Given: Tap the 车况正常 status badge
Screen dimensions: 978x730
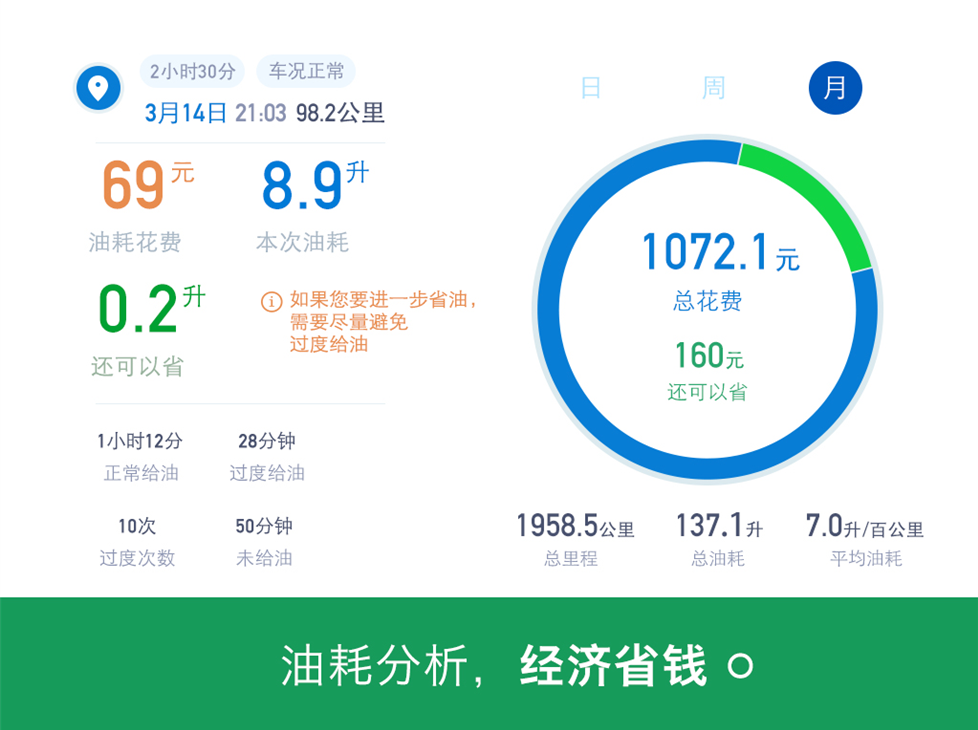Looking at the screenshot, I should click(306, 71).
